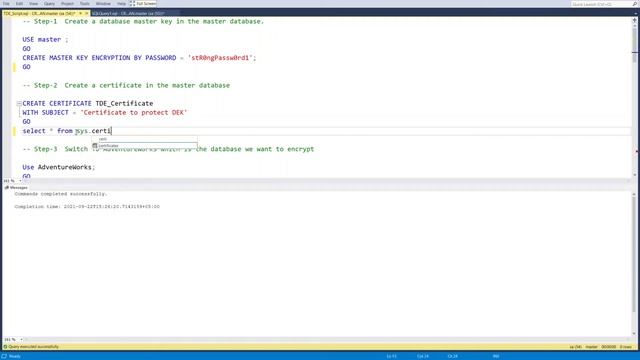Place cursor after 'sys.certi' text
640x360 pixels.
coord(111,131)
